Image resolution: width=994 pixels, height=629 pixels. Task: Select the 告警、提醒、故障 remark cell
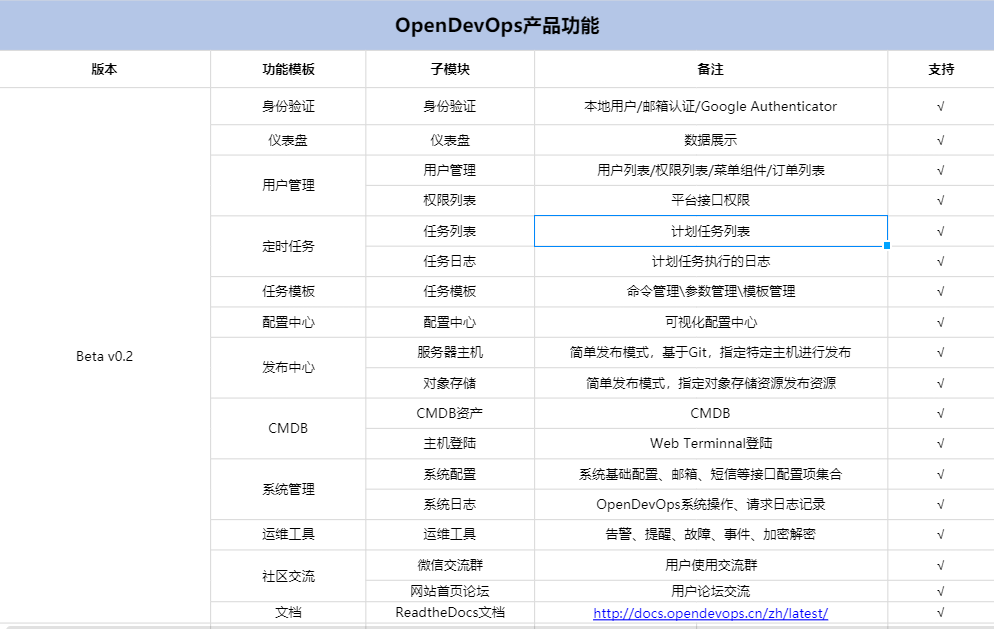pyautogui.click(x=711, y=535)
